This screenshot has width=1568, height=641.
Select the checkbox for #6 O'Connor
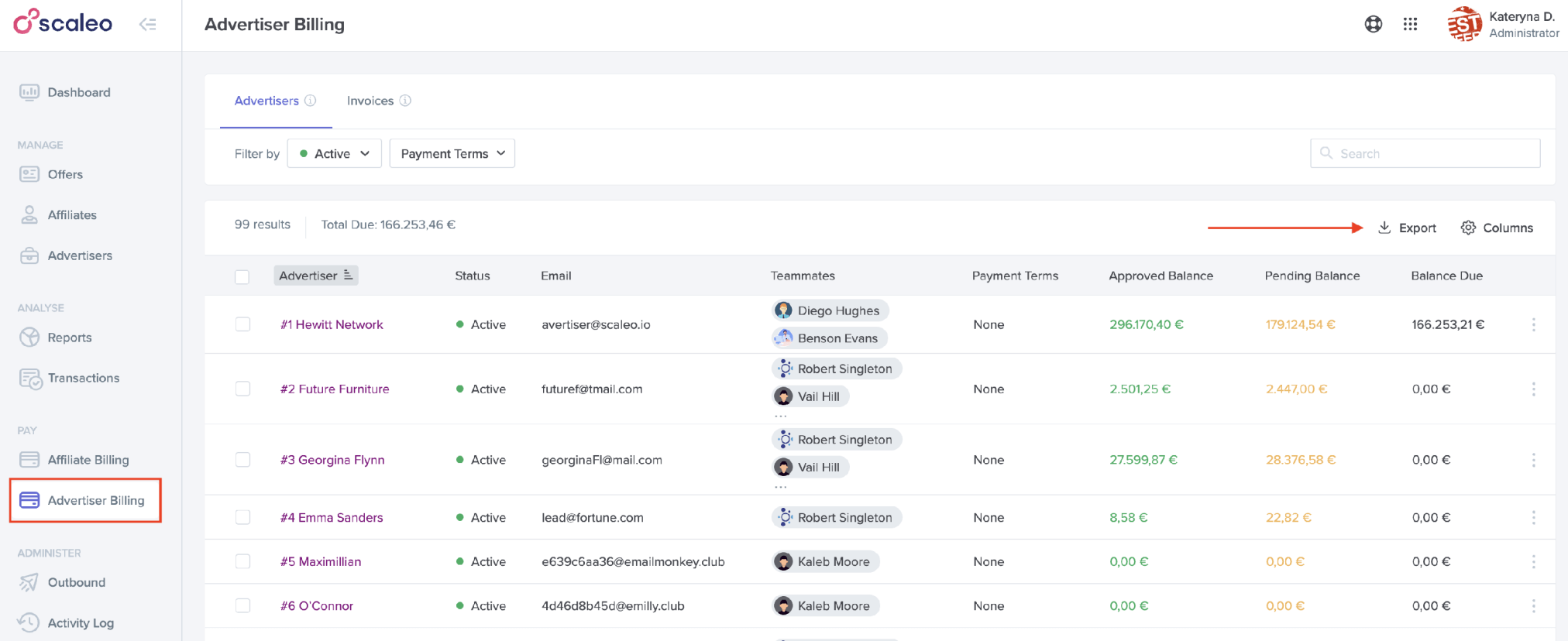pyautogui.click(x=242, y=605)
